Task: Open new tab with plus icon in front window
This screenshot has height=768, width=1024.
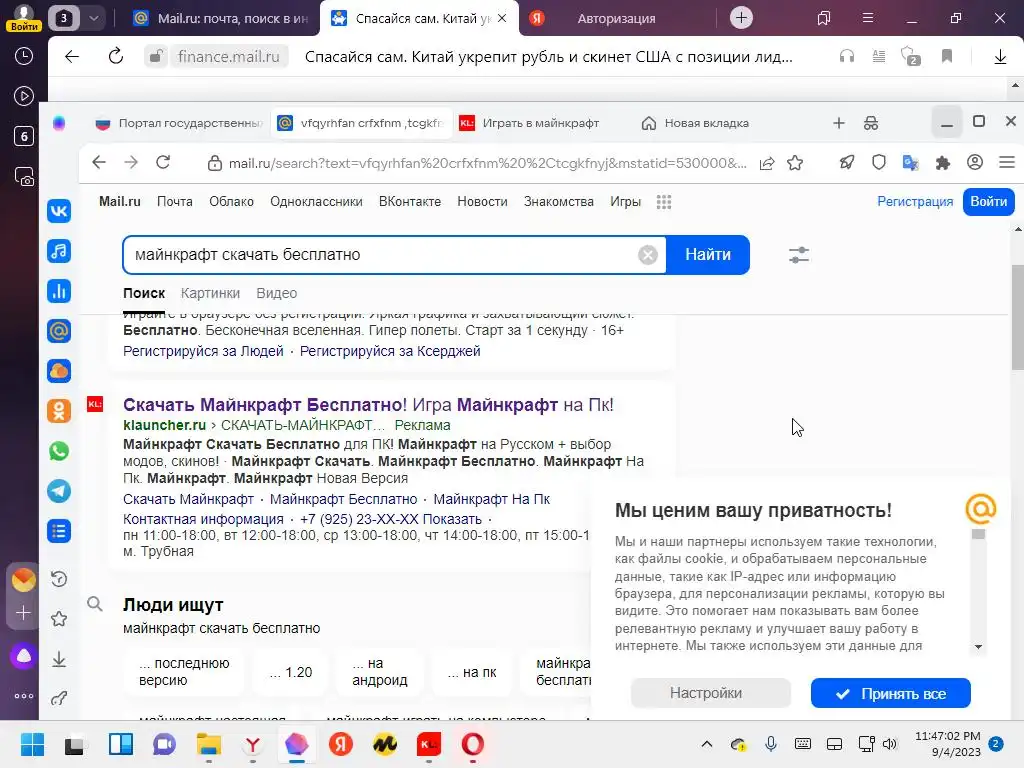Action: pos(839,123)
